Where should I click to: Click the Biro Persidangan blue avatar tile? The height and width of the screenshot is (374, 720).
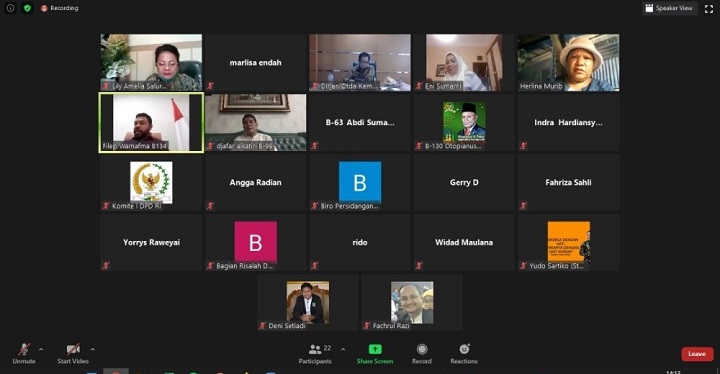click(360, 182)
